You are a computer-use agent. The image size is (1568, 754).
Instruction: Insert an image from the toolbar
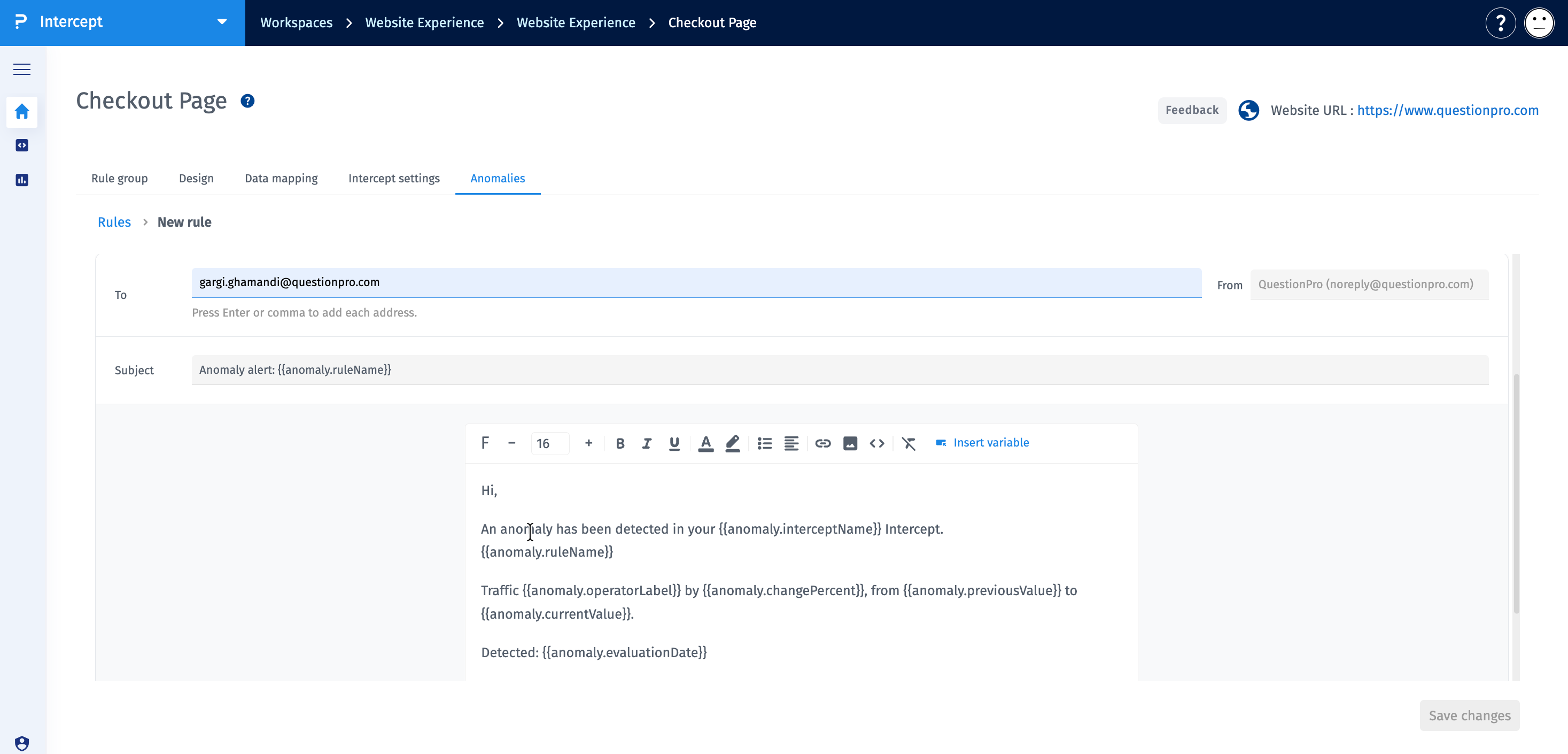pyautogui.click(x=850, y=443)
